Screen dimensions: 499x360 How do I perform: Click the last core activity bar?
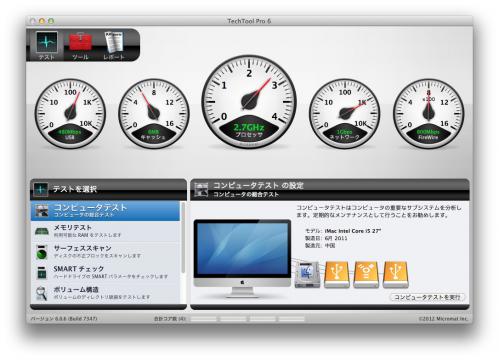[x=292, y=319]
